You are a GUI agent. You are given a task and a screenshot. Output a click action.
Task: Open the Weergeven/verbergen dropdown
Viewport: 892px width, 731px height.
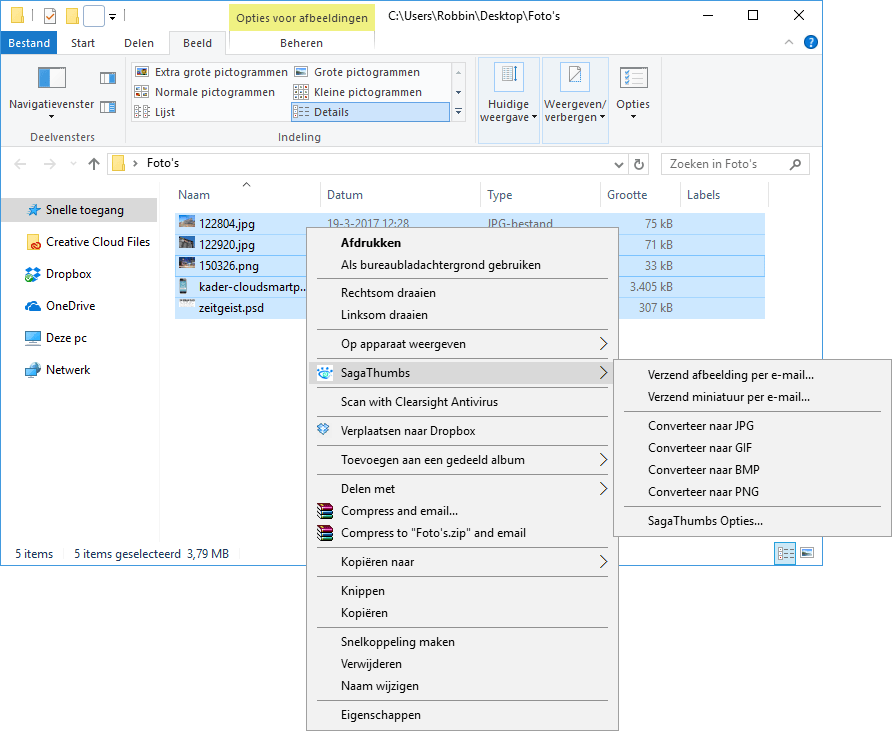click(575, 100)
